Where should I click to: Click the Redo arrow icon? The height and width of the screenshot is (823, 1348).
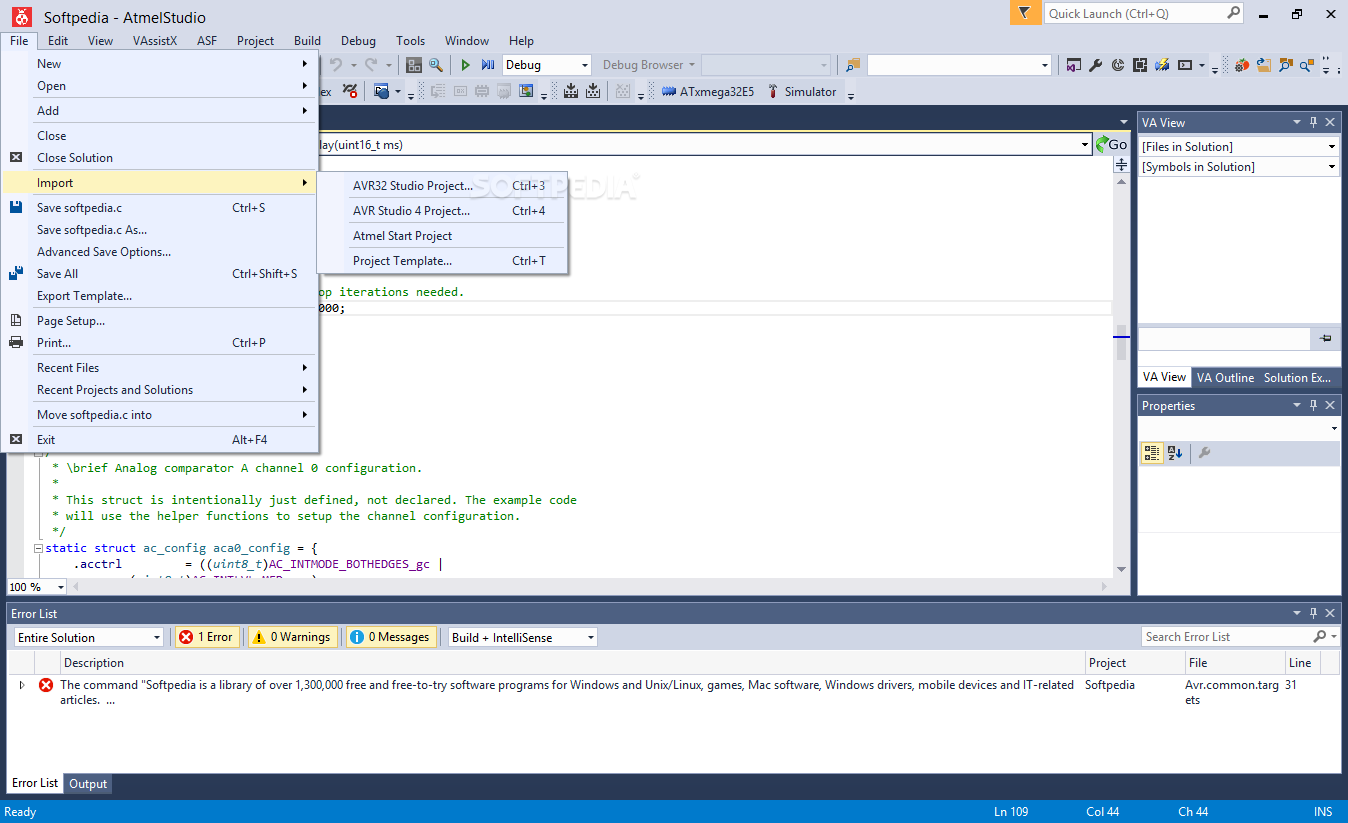[371, 65]
